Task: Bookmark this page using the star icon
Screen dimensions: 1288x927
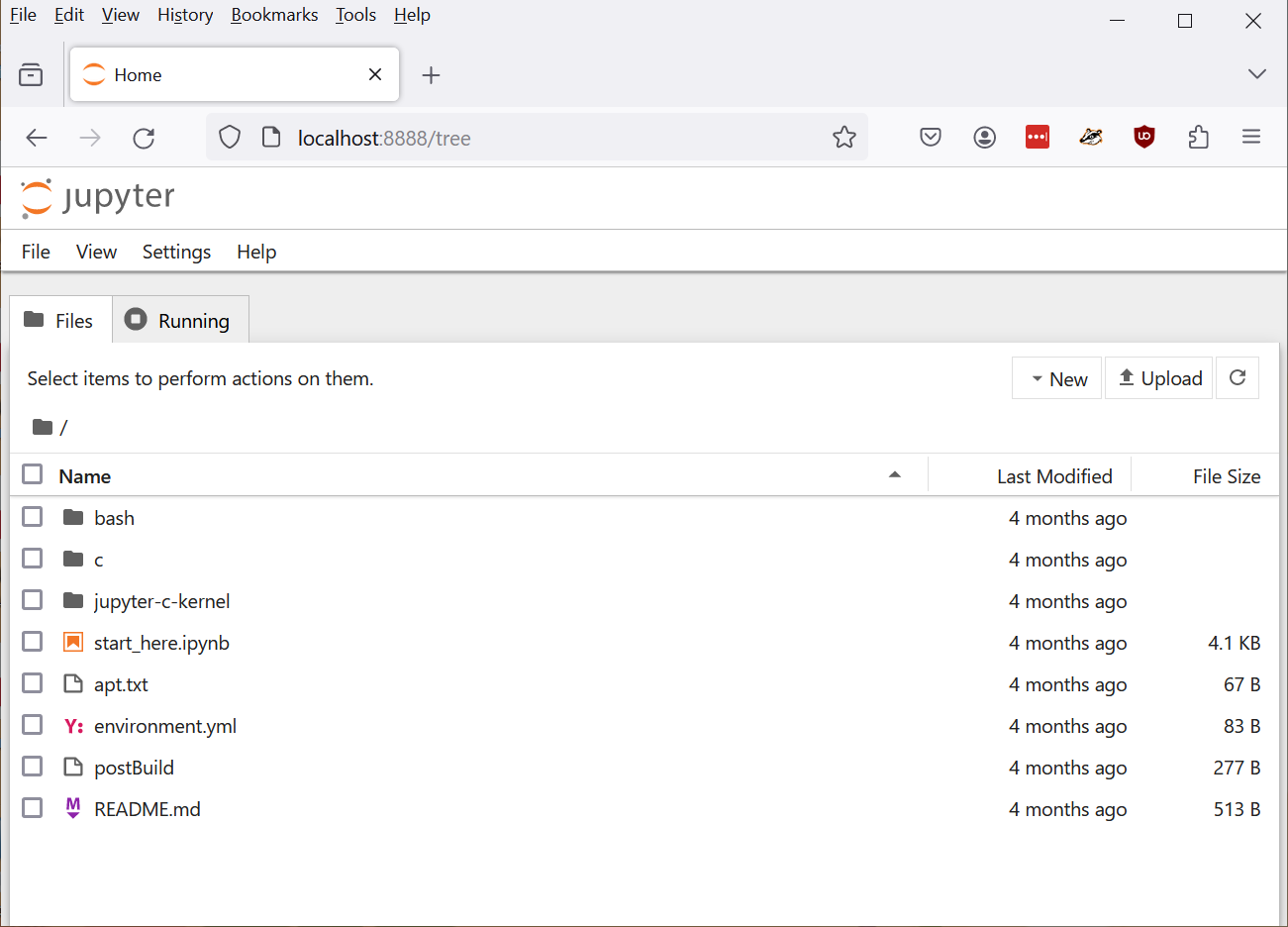Action: [843, 138]
